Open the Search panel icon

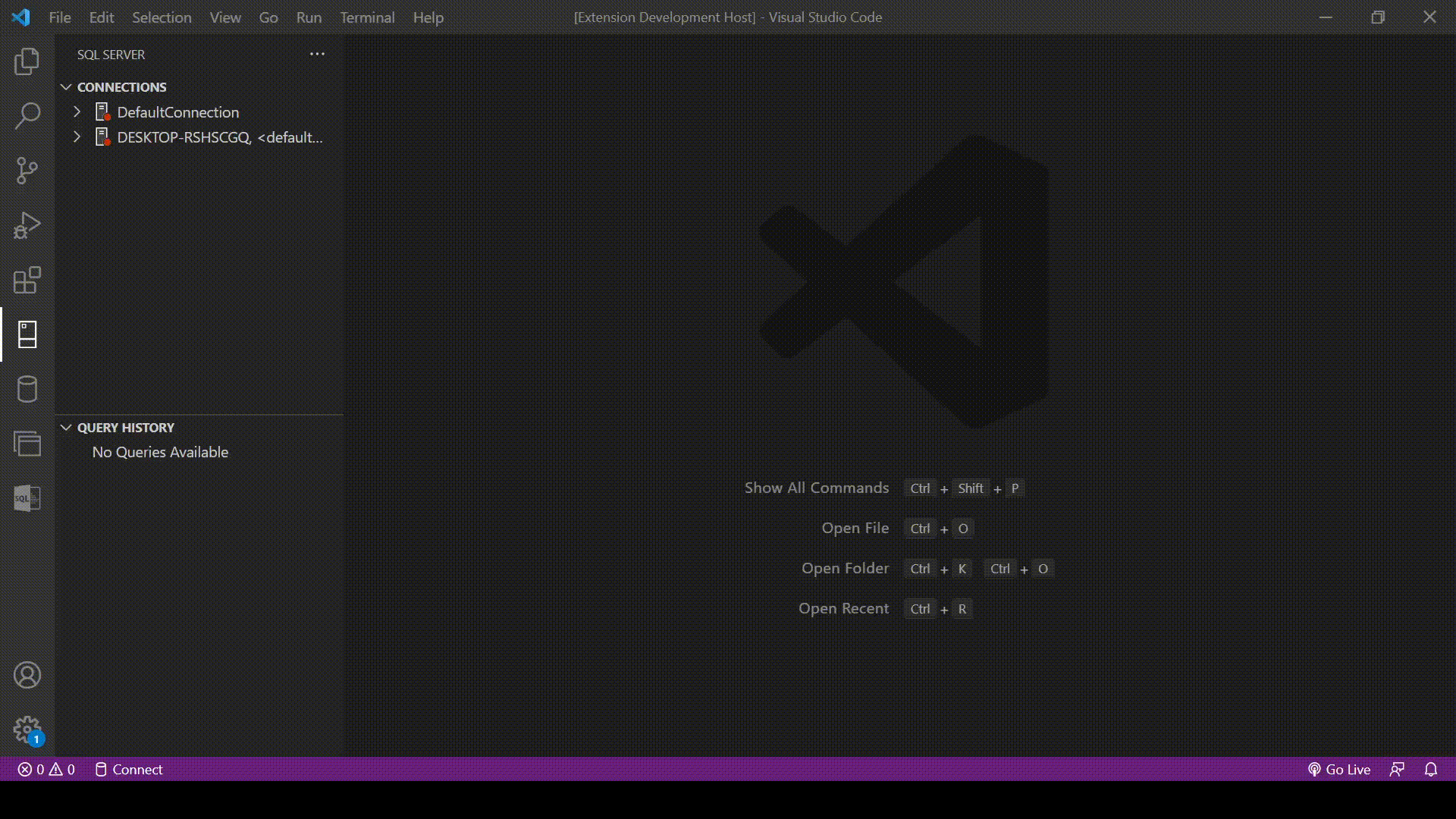(27, 115)
